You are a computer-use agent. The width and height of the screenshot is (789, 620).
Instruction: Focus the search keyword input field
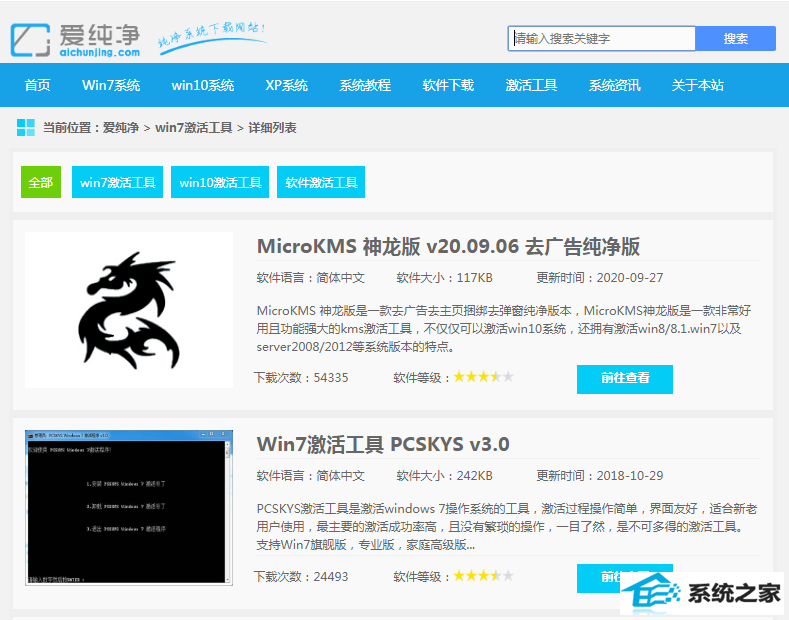click(x=602, y=39)
